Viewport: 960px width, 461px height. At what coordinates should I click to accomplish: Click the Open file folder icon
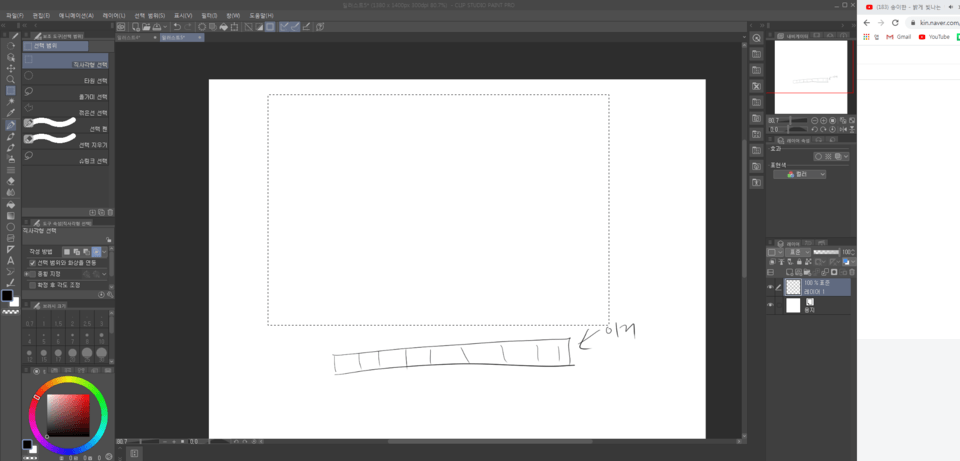[146, 27]
